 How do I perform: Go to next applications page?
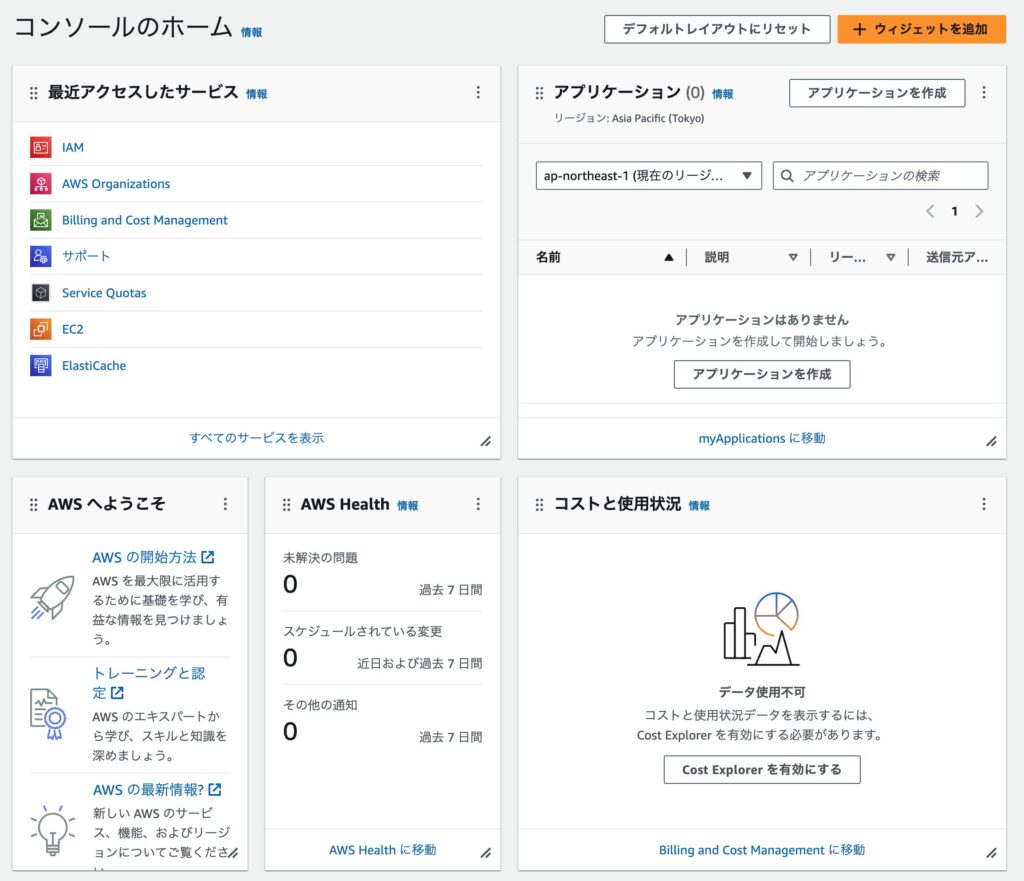point(979,211)
